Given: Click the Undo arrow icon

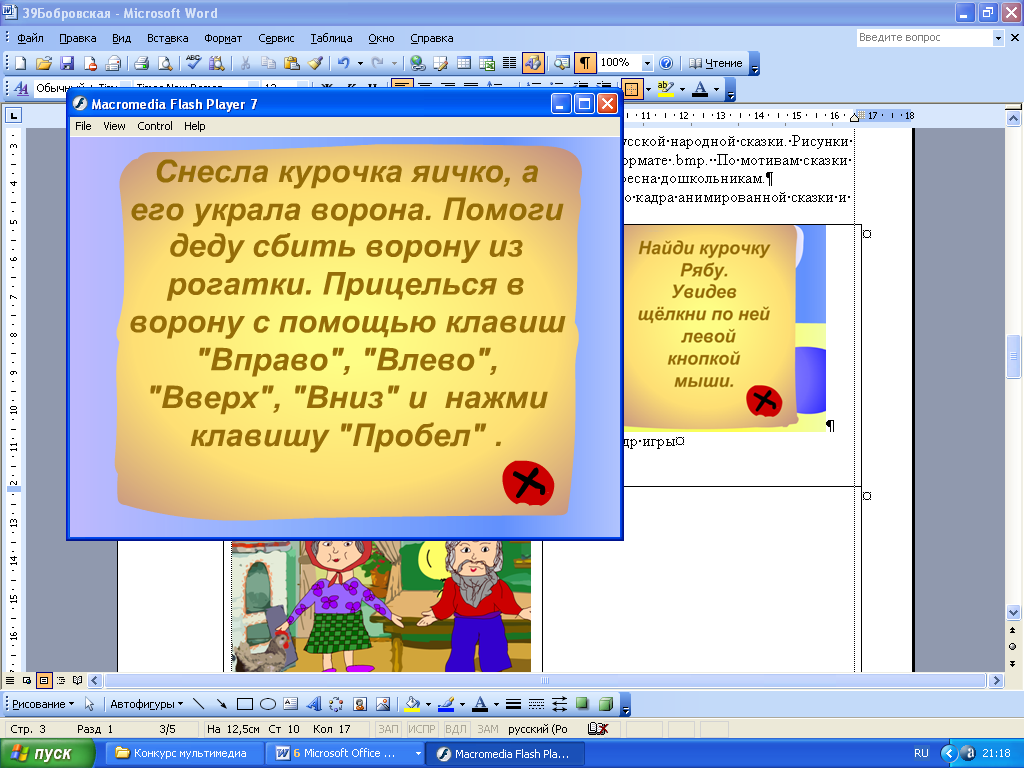Looking at the screenshot, I should click(x=344, y=63).
